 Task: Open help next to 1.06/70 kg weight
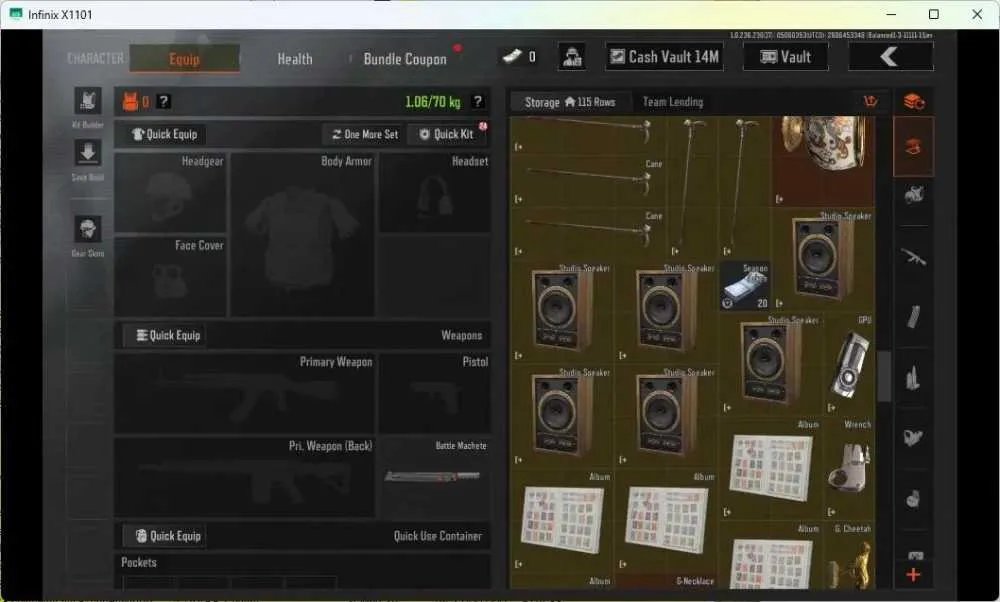(x=477, y=101)
